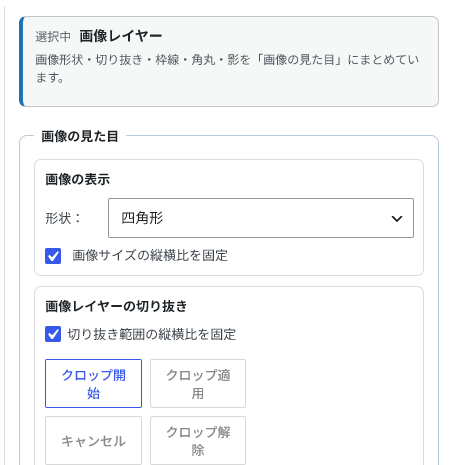Viewport: 454px width, 465px height.
Task: Select the 画像の見た目 section legend
Action: pyautogui.click(x=80, y=136)
